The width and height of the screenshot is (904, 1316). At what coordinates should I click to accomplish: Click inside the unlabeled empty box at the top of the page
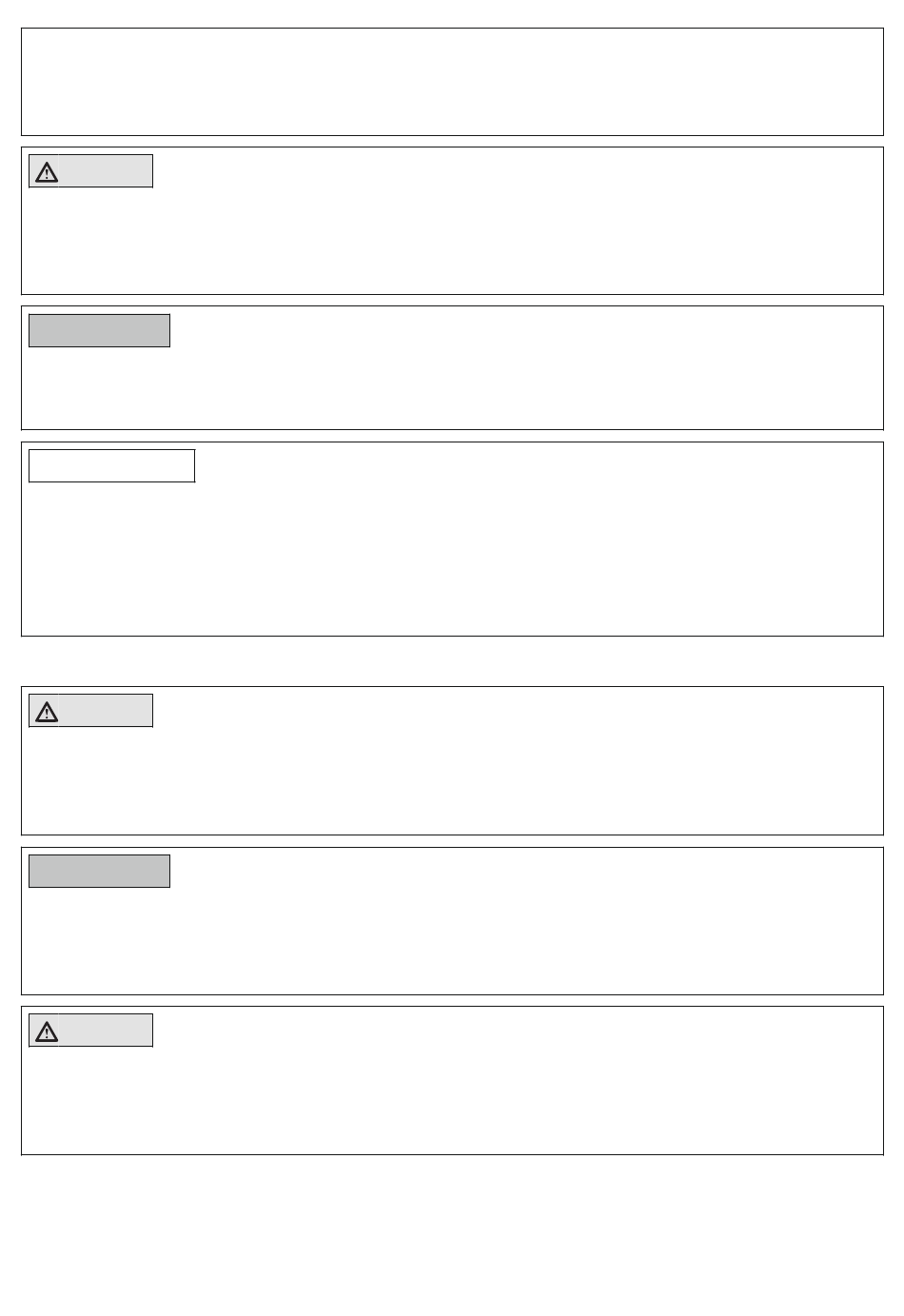click(x=452, y=82)
